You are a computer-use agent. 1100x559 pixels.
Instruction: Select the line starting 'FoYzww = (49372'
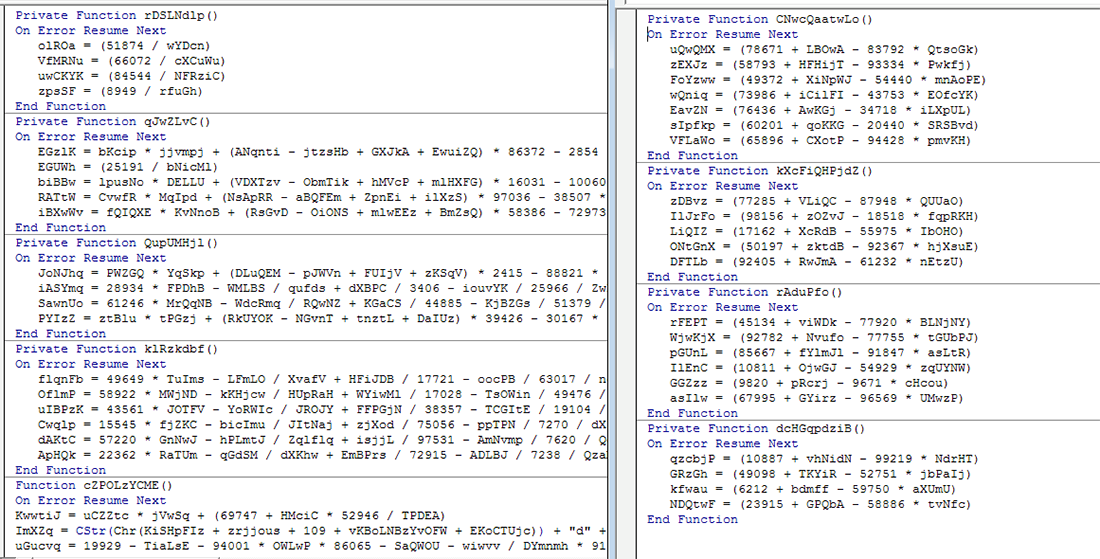(x=827, y=80)
